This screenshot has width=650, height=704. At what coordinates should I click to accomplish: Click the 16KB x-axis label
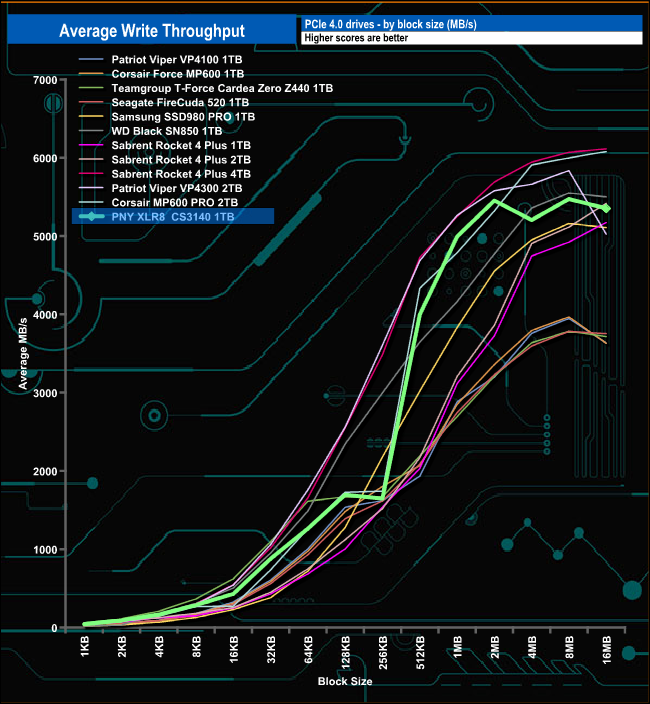(234, 649)
